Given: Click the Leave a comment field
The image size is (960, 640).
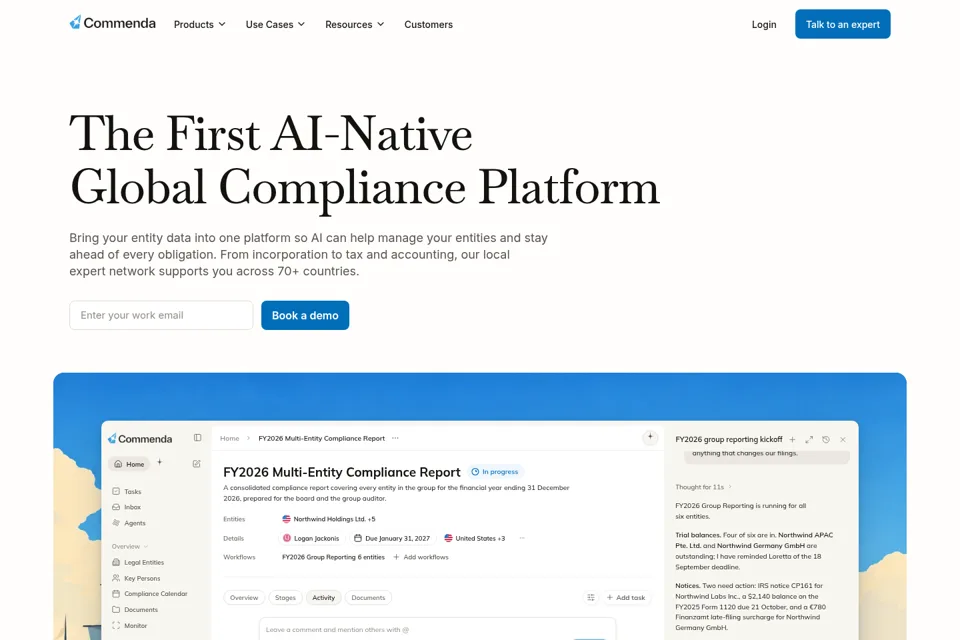Looking at the screenshot, I should [437, 630].
